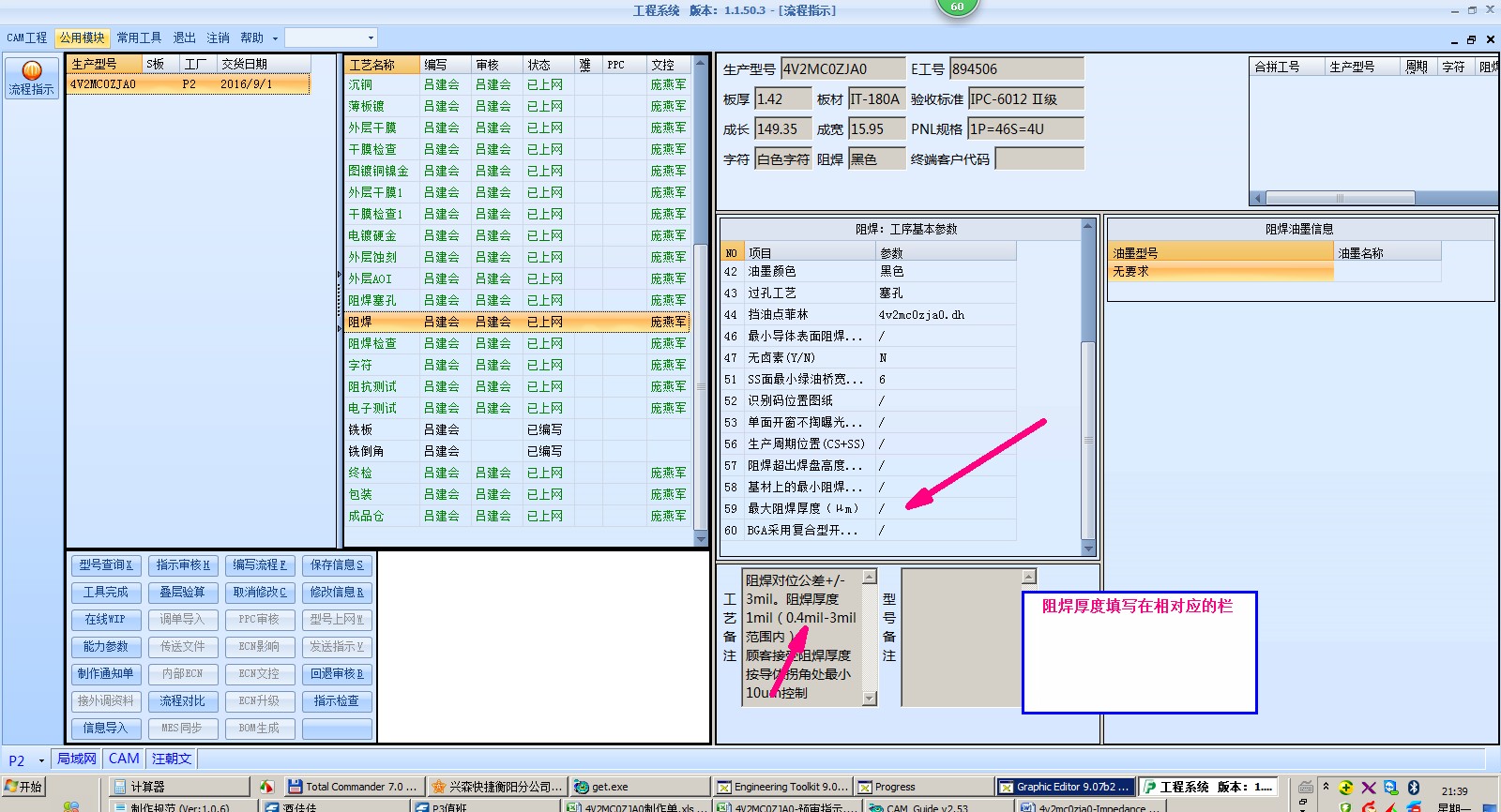The width and height of the screenshot is (1501, 812).
Task: Switch to the CAM tab at bottom
Action: tap(124, 759)
